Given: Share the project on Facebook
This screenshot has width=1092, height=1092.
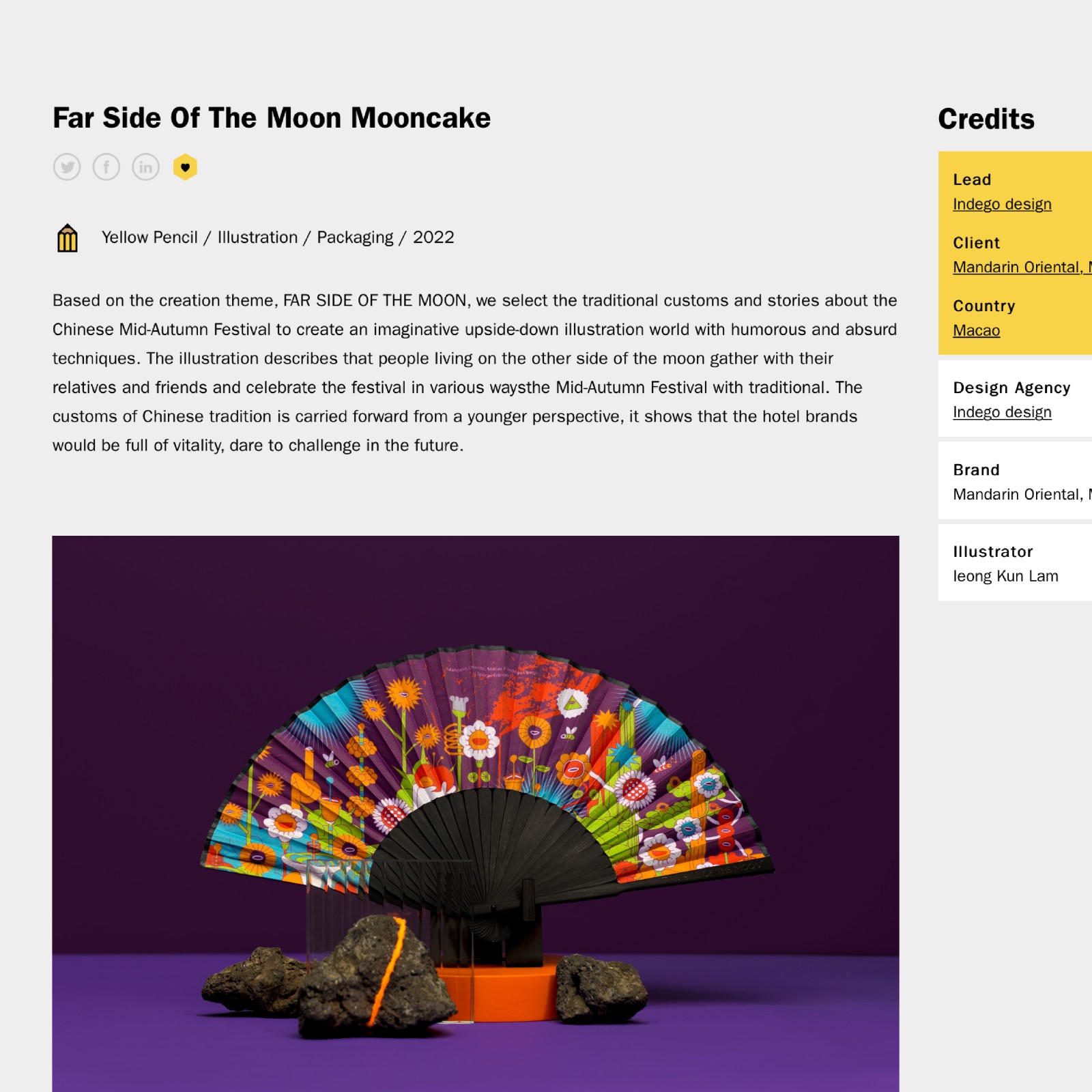Looking at the screenshot, I should pos(106,167).
